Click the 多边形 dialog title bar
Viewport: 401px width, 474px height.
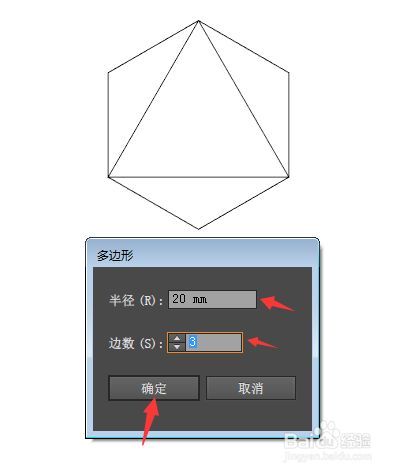point(202,255)
